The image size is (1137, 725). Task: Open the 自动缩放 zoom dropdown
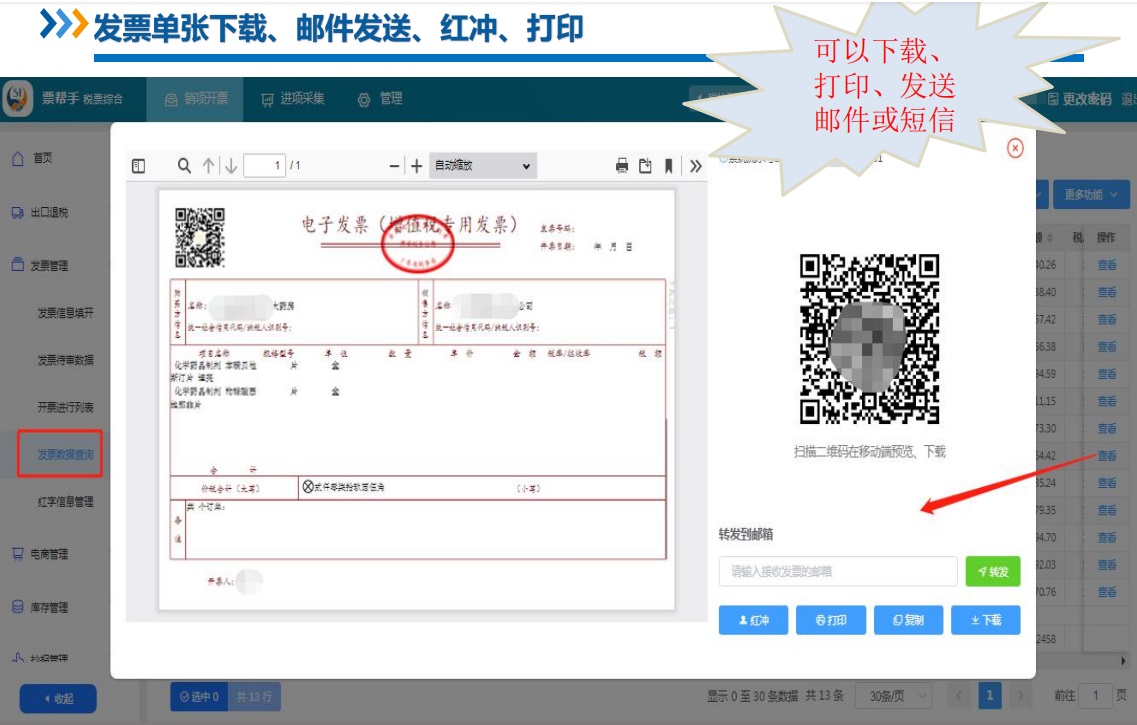click(x=482, y=165)
